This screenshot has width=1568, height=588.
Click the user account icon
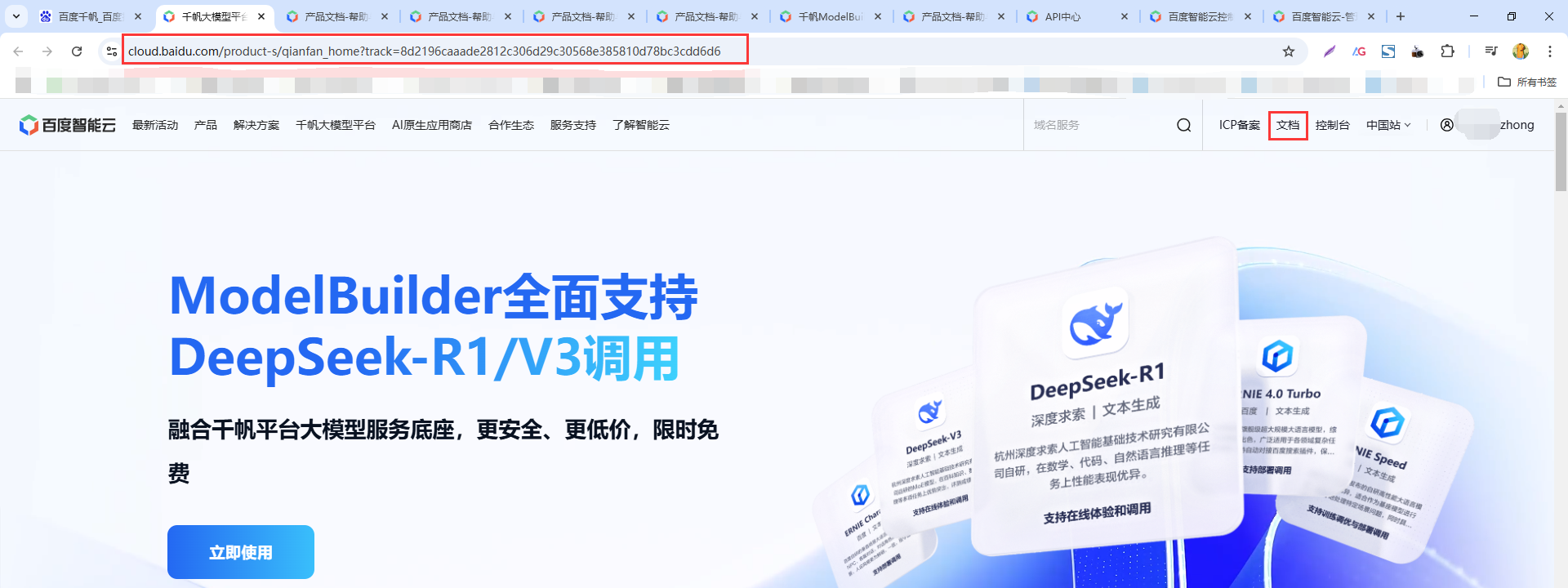coord(1447,125)
